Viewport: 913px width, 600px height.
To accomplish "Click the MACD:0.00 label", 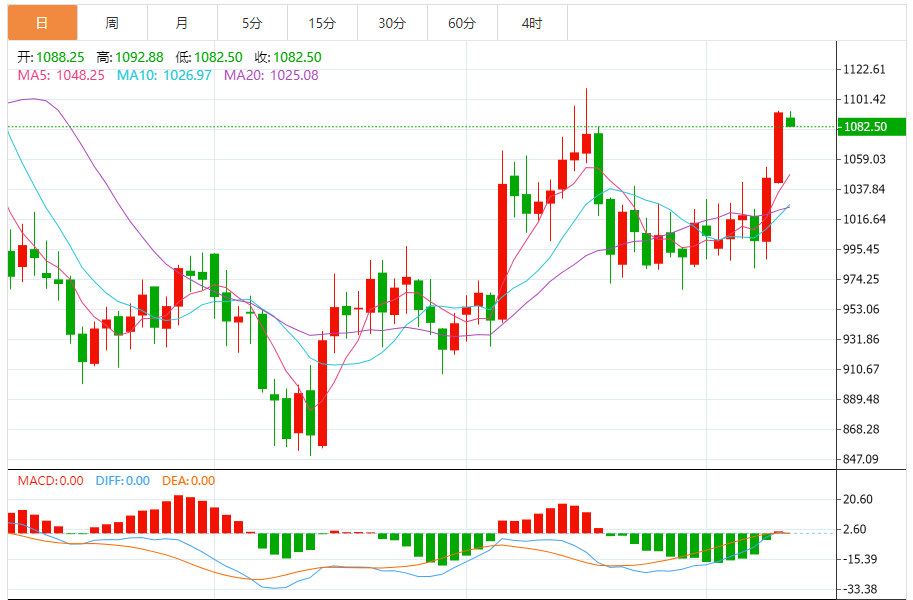I will point(51,481).
